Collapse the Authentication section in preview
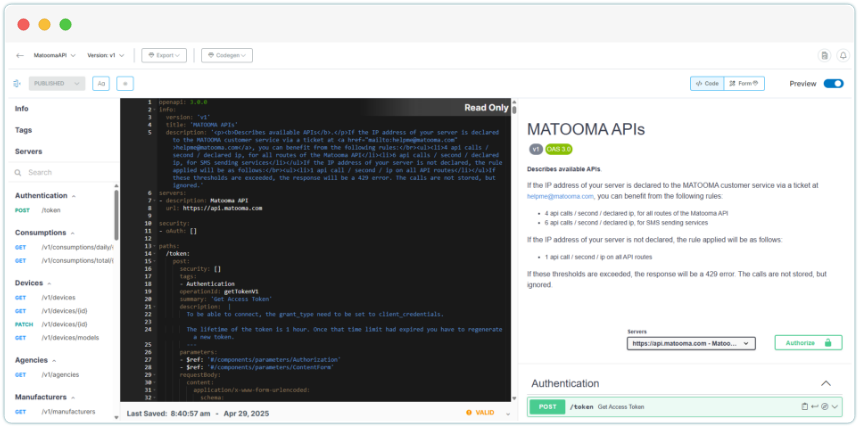 pos(826,384)
